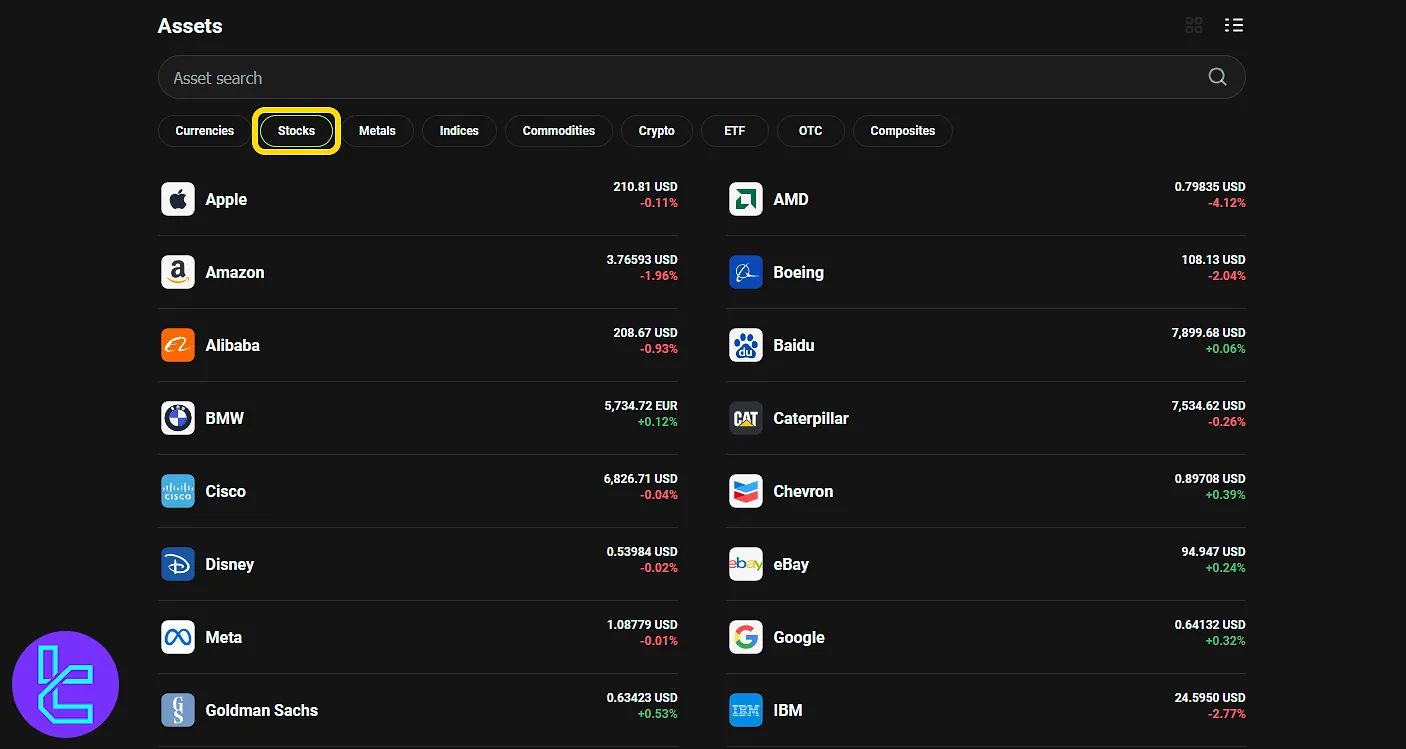Click the BMW logo icon
Screen dimensions: 1406x749
pyautogui.click(x=178, y=418)
